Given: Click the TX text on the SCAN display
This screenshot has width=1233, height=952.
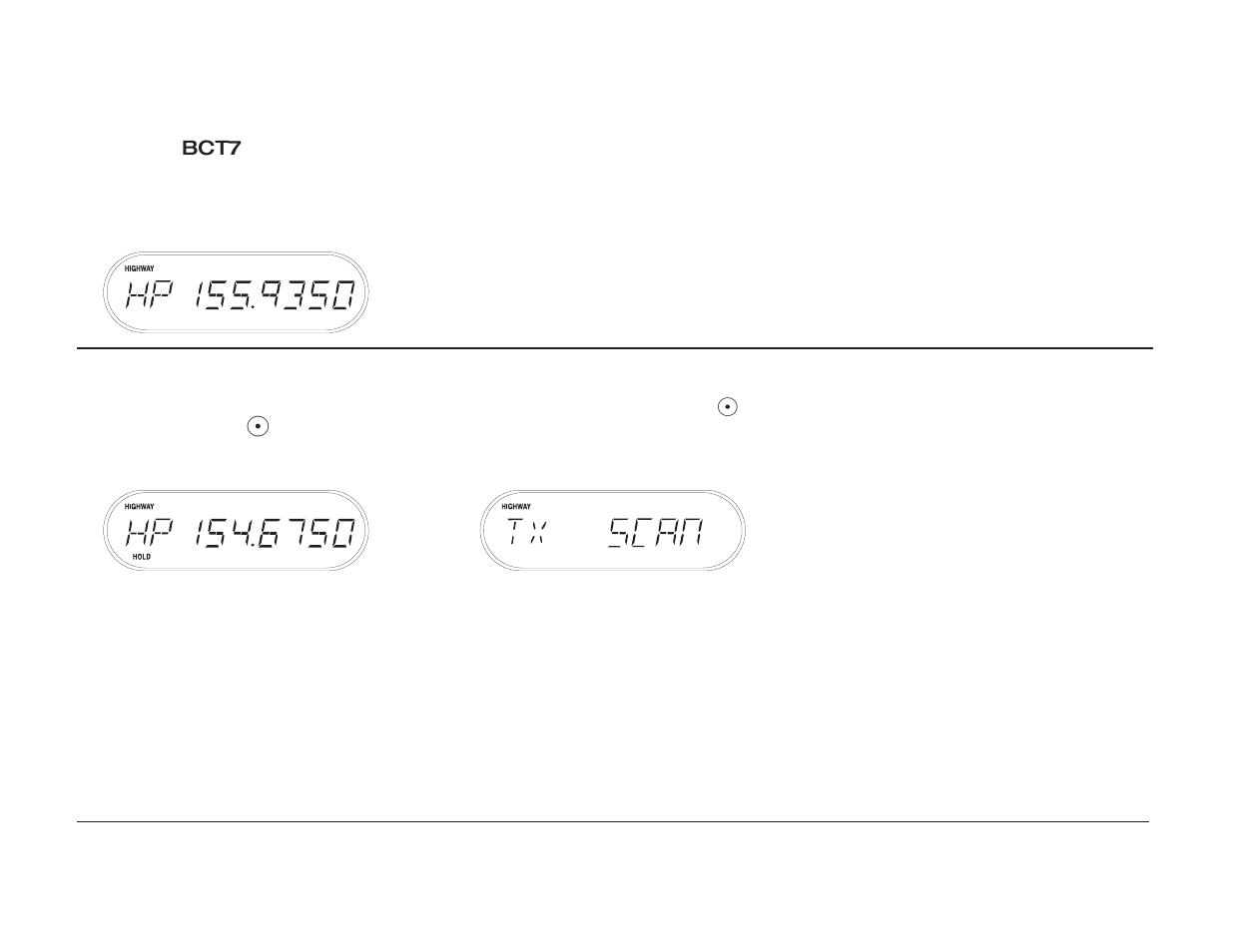Looking at the screenshot, I should click(526, 532).
